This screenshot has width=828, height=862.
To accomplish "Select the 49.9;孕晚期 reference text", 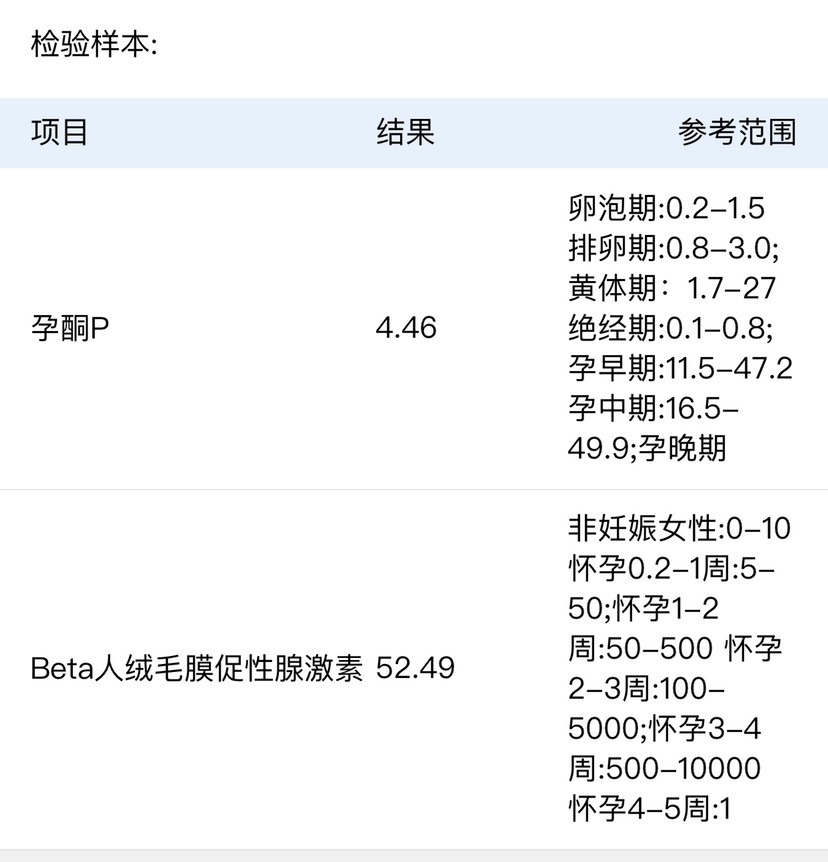I will pos(647,448).
